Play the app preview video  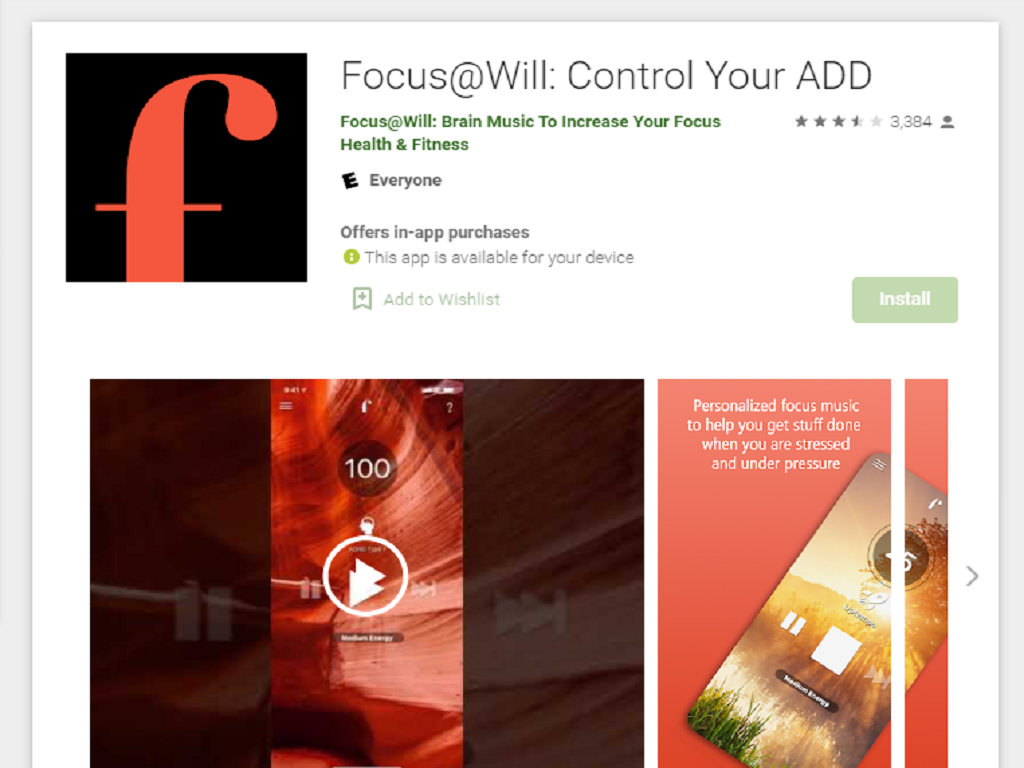pos(366,577)
